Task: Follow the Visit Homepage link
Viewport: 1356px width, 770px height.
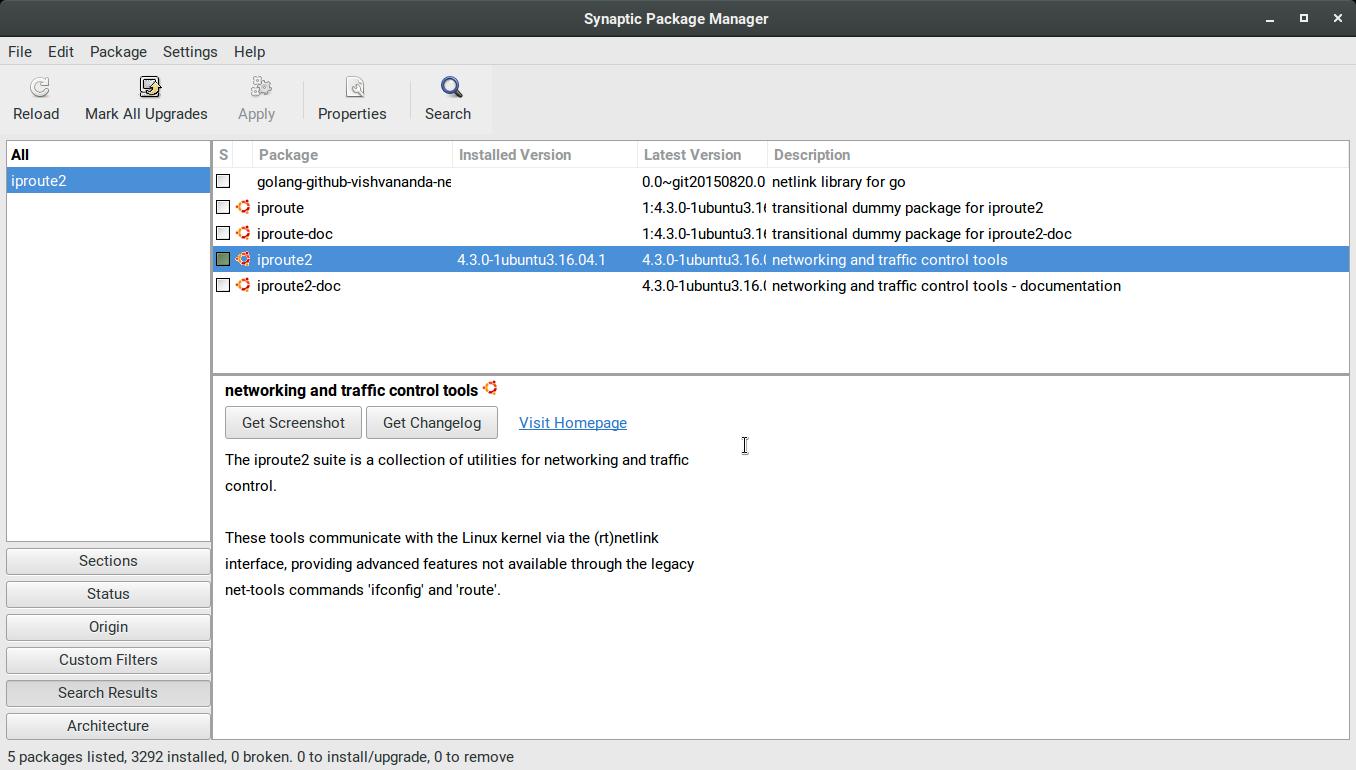Action: point(573,423)
